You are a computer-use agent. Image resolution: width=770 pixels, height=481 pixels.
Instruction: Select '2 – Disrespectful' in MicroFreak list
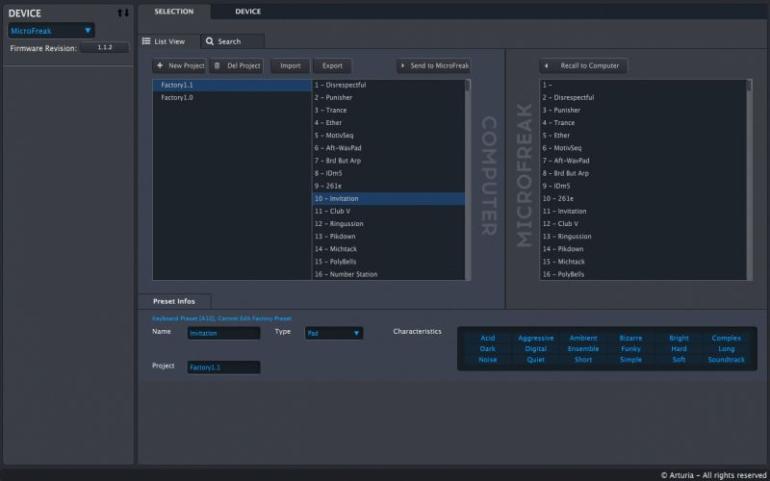[643, 98]
